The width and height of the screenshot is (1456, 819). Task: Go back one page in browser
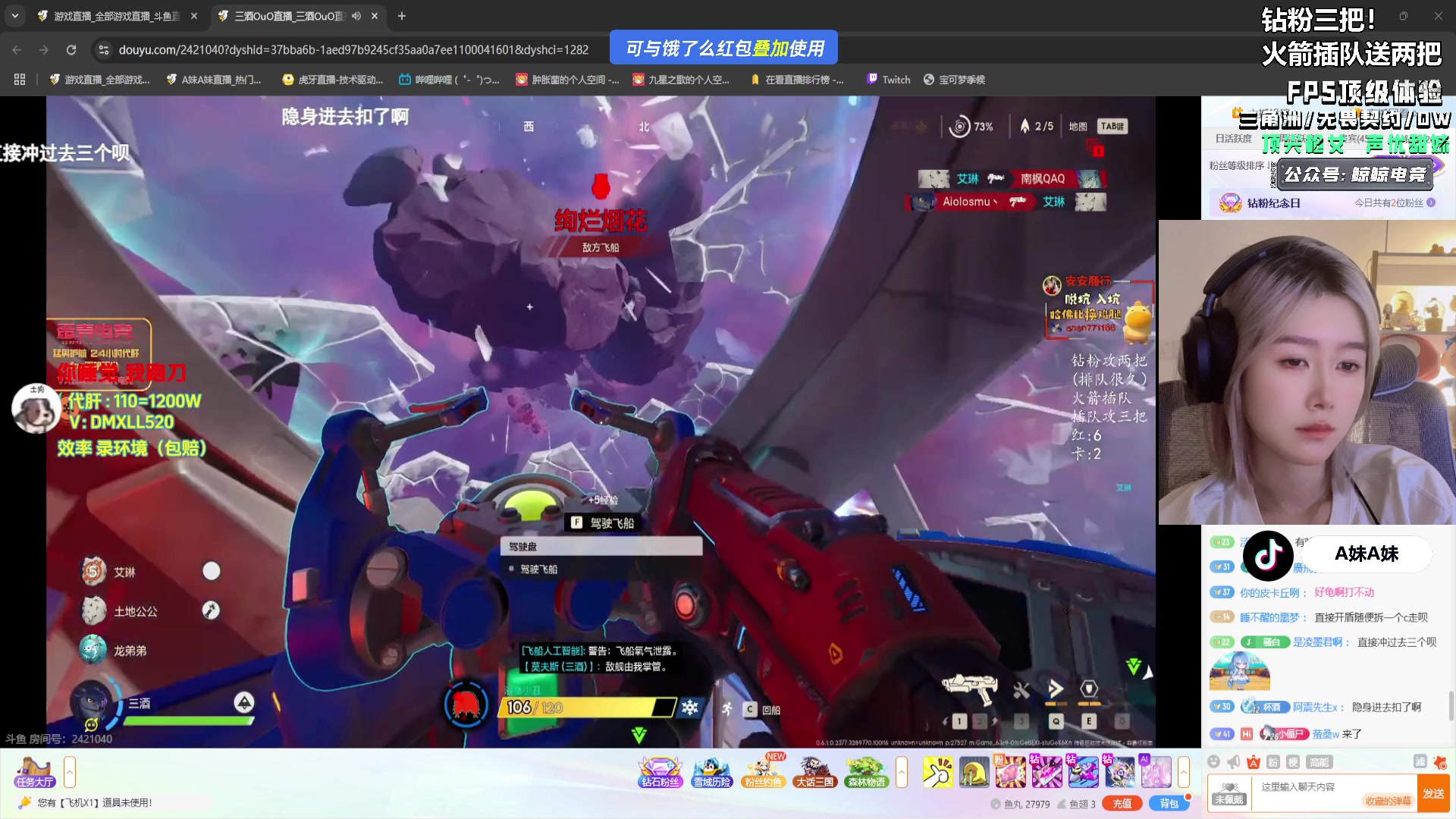pyautogui.click(x=17, y=50)
